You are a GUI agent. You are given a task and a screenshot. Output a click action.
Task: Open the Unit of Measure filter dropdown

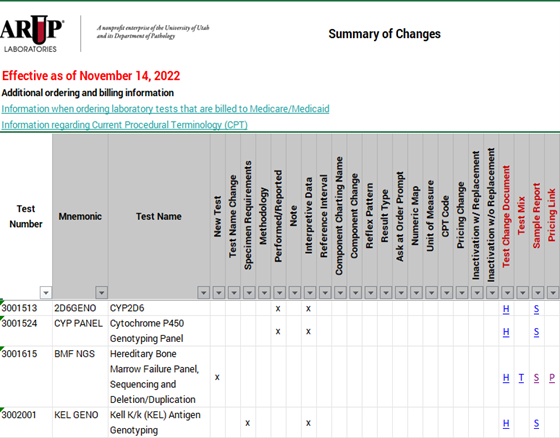[431, 293]
